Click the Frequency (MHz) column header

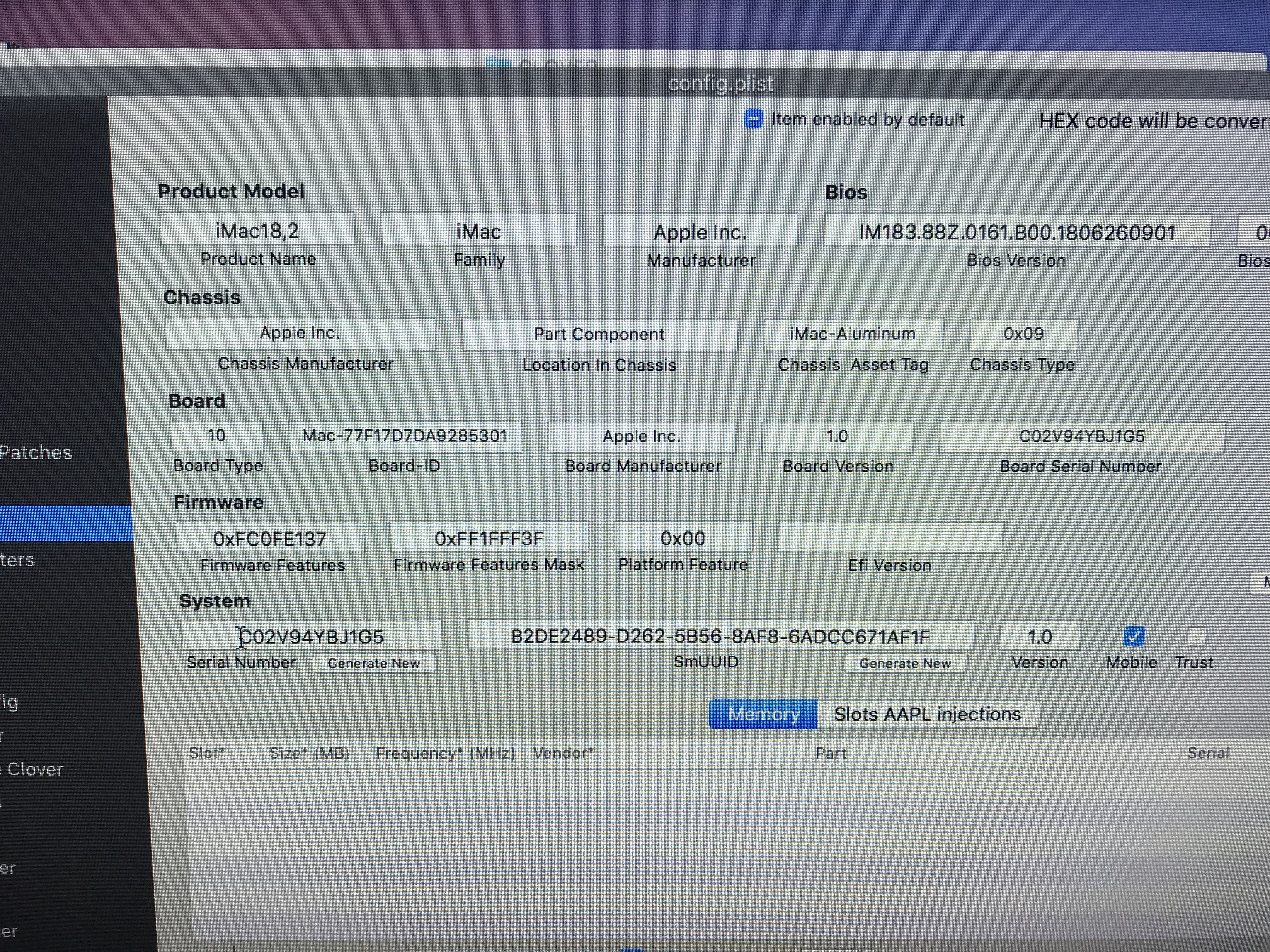pos(445,753)
